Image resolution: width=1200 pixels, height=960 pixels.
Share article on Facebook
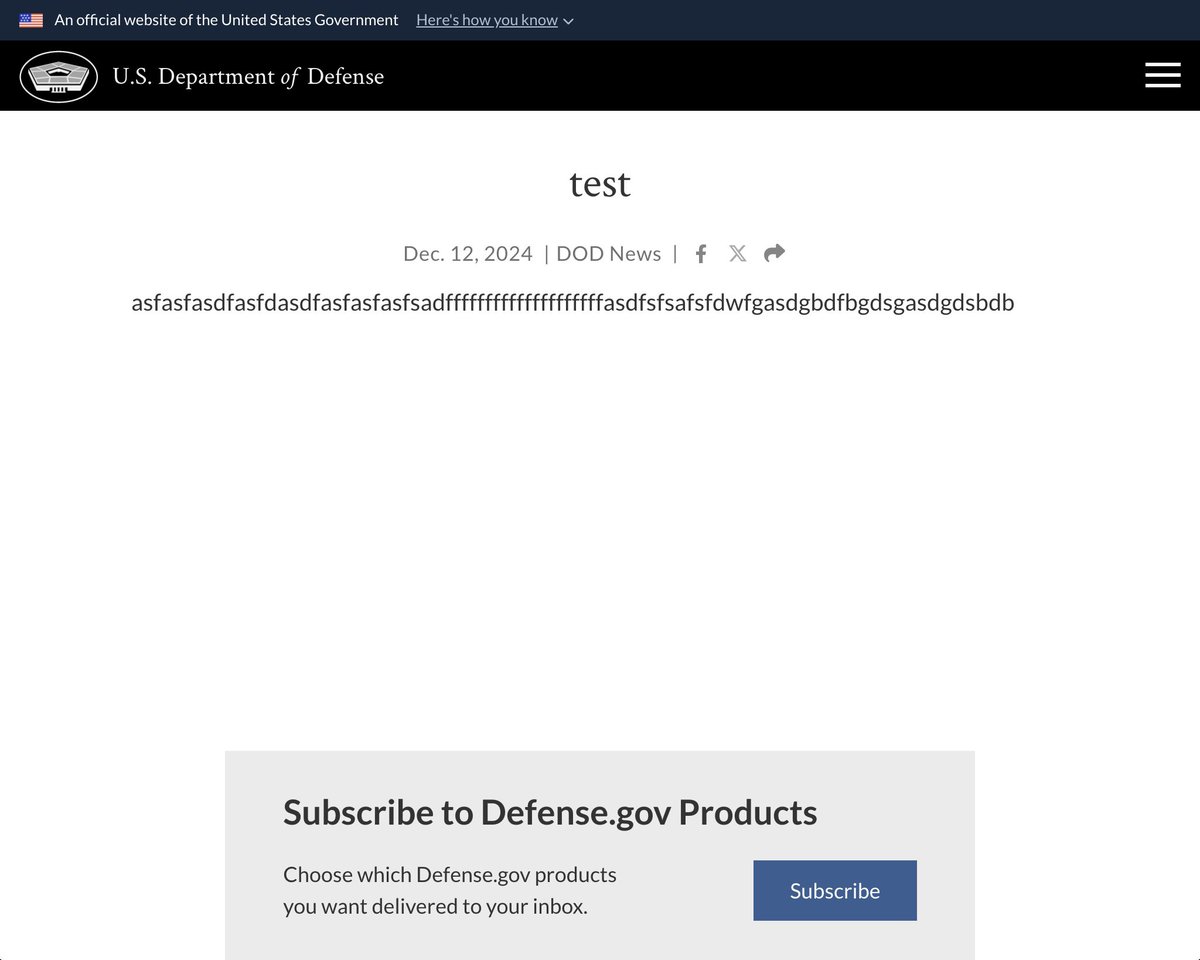click(701, 254)
